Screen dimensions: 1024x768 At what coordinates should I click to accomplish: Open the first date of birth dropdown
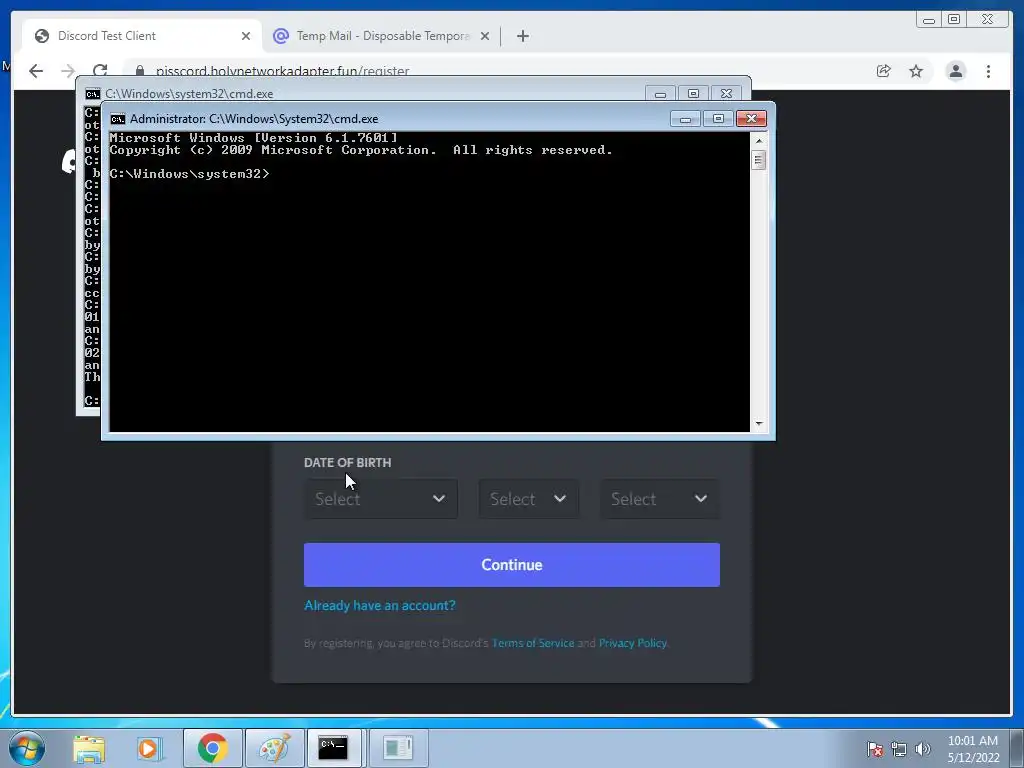click(x=381, y=499)
